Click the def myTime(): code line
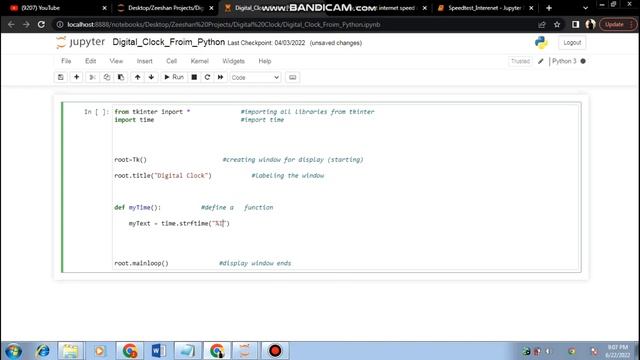 tap(138, 207)
